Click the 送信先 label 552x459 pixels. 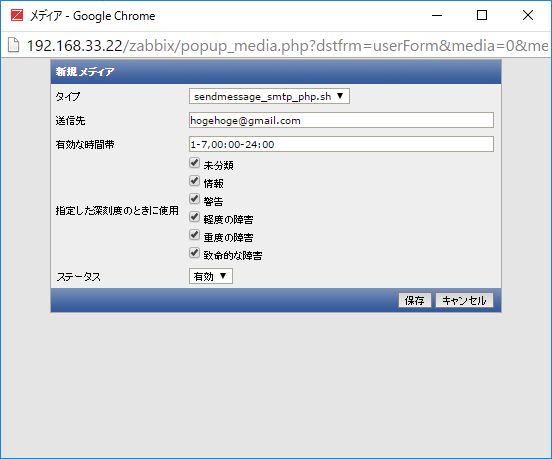(x=70, y=121)
